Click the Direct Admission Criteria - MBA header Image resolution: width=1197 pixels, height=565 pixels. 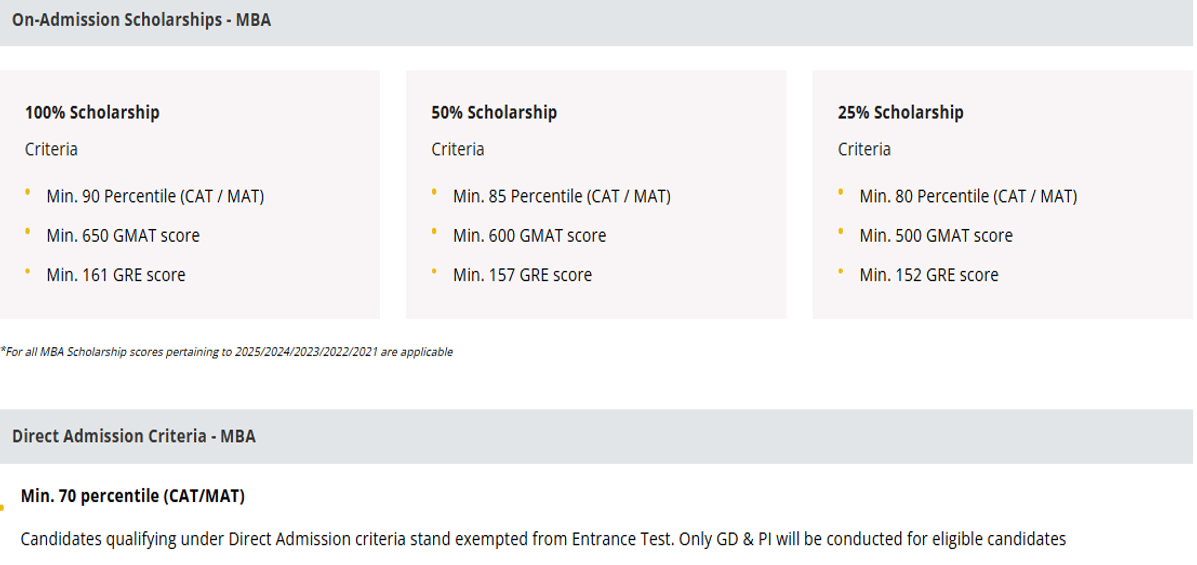[x=134, y=436]
